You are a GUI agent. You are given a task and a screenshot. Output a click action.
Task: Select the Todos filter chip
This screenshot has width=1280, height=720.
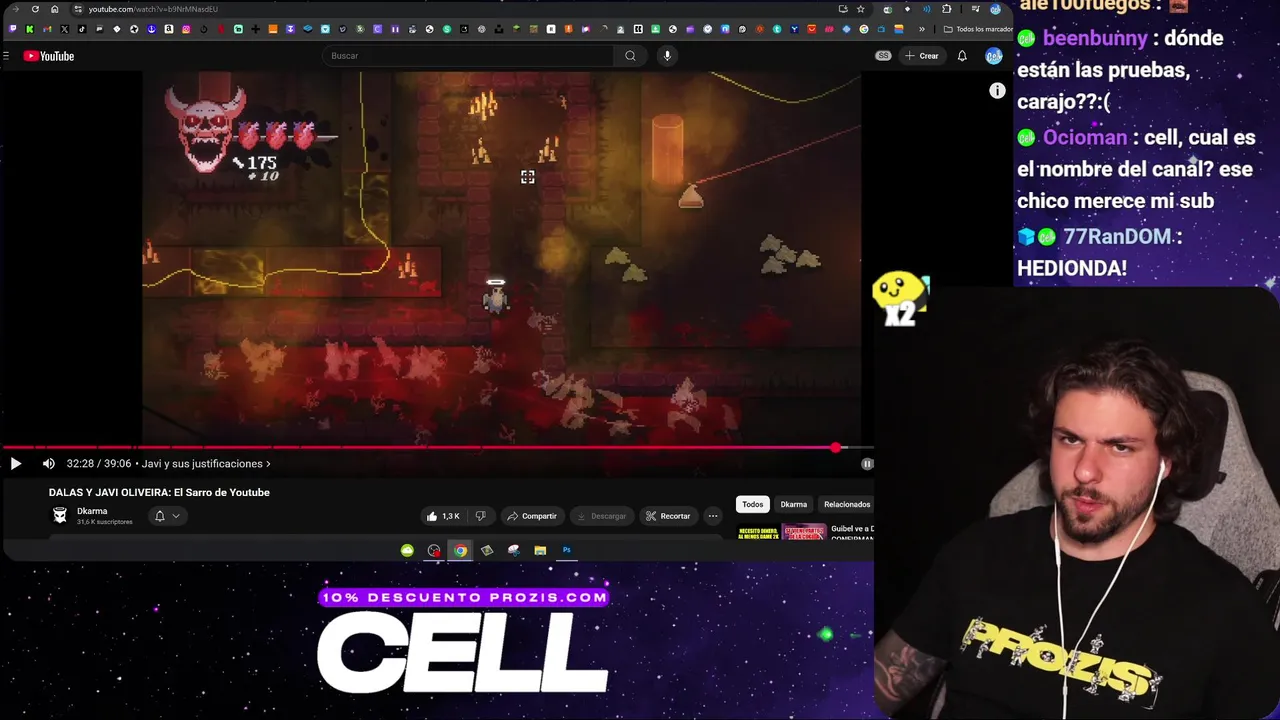(x=753, y=504)
